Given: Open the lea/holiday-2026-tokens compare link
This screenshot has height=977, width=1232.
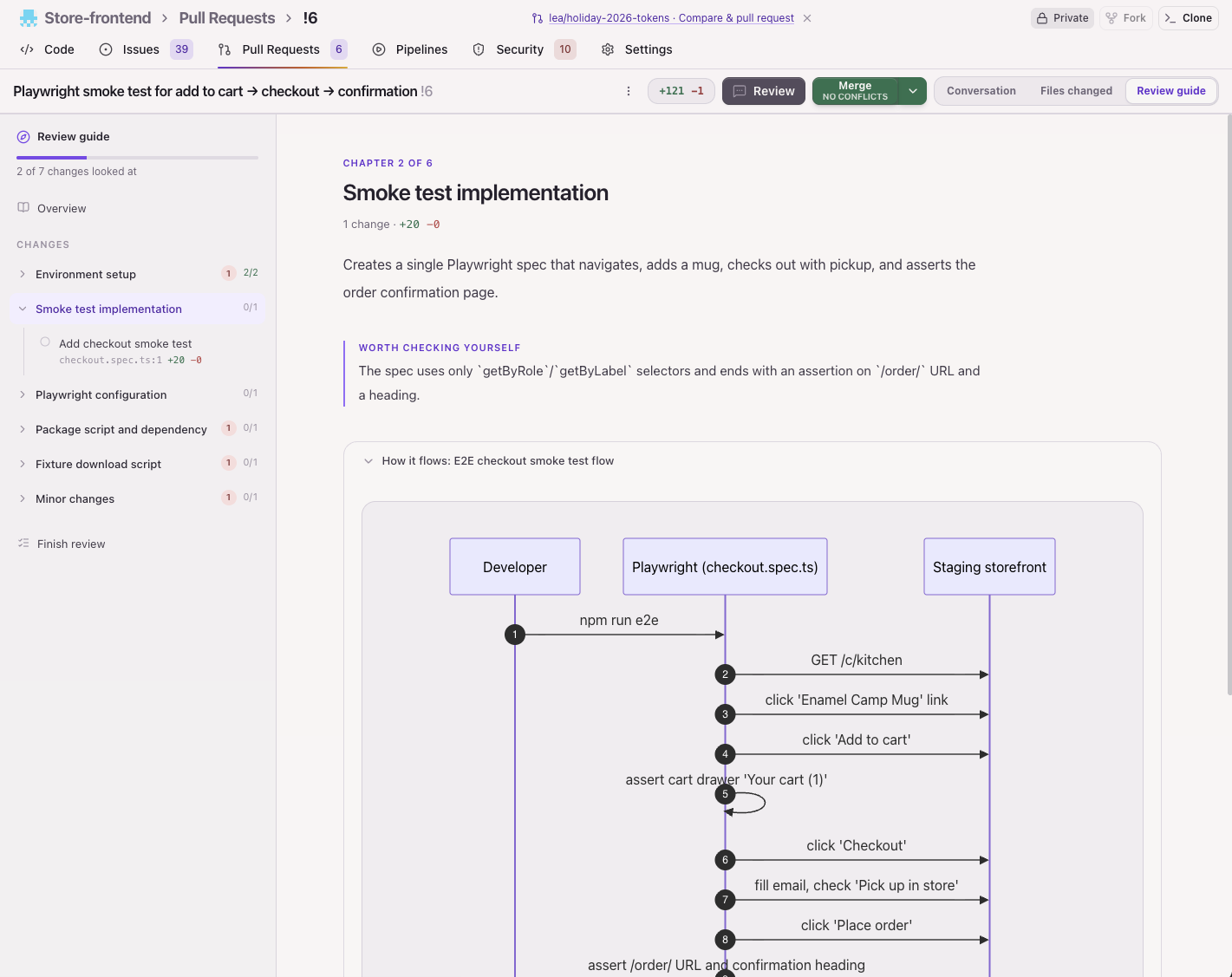Looking at the screenshot, I should 671,18.
